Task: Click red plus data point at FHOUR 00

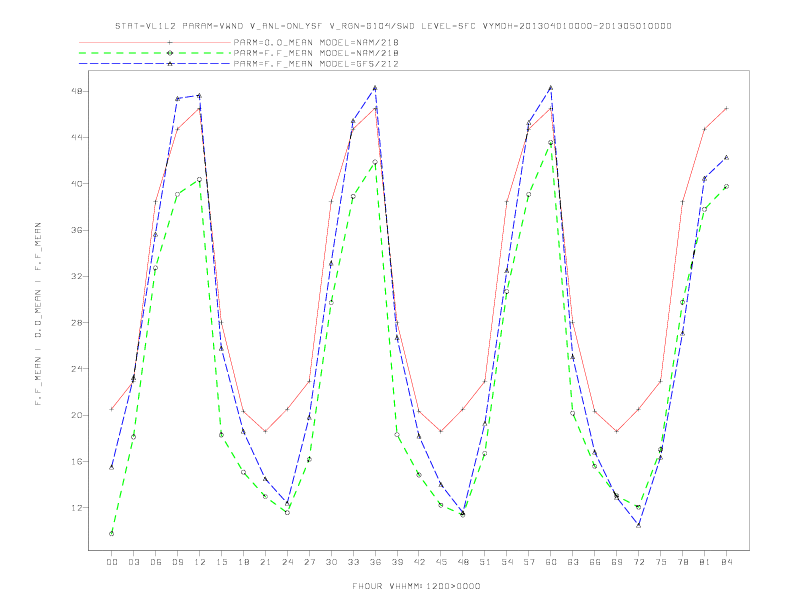Action: (112, 409)
